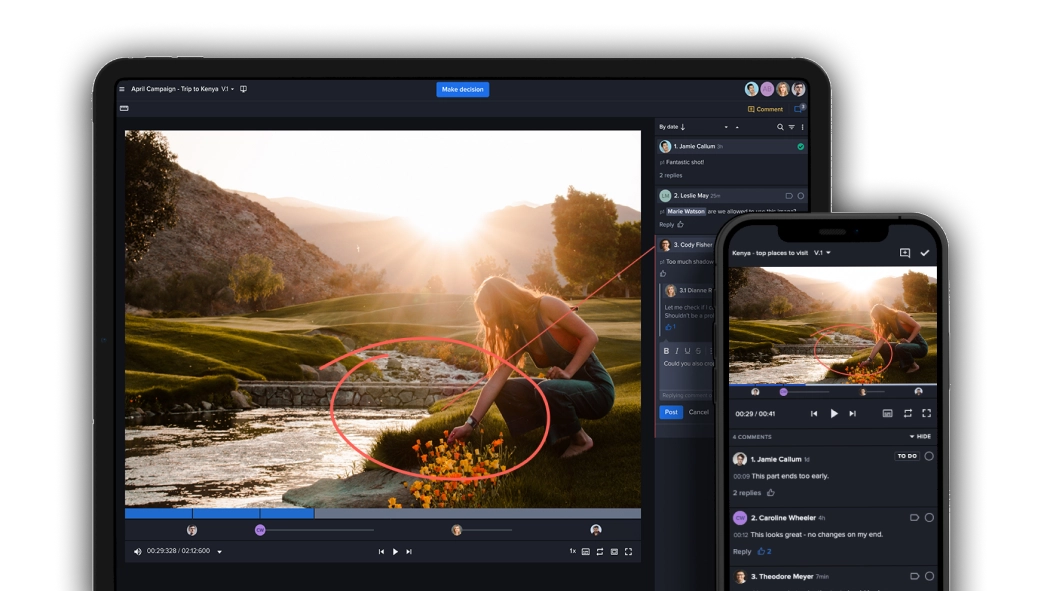Click the Make decision button
This screenshot has width=1045, height=591.
462,89
